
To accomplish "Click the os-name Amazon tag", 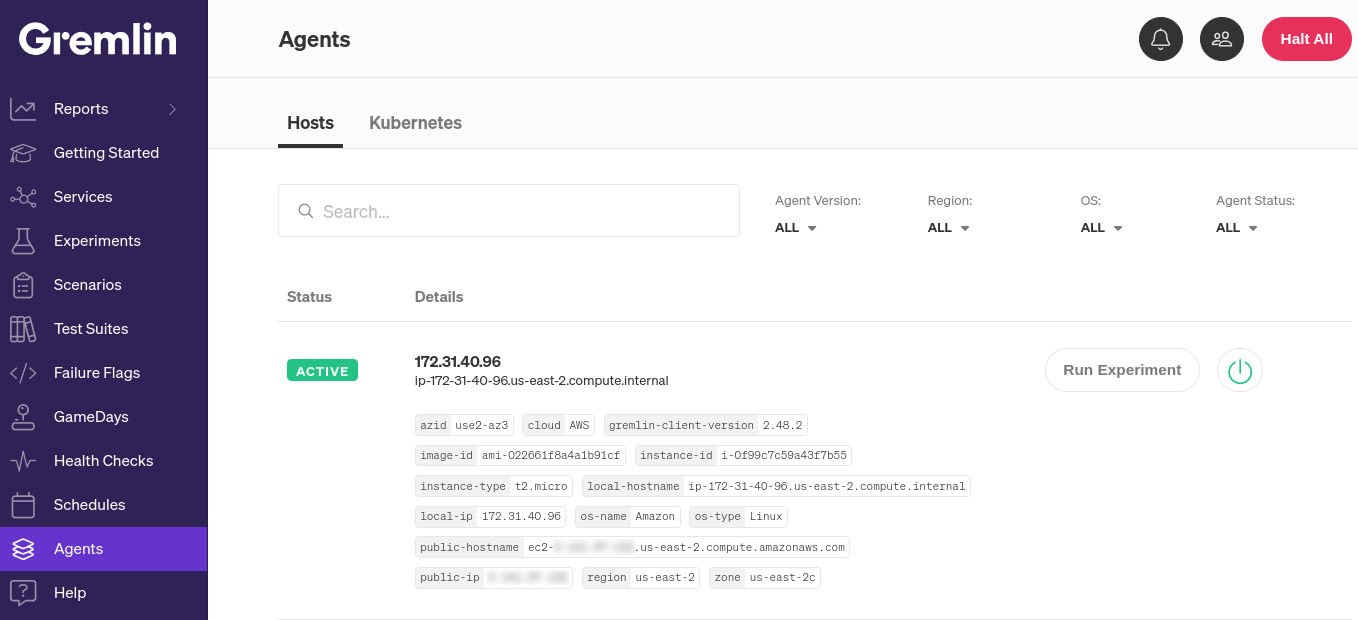I will [x=628, y=517].
